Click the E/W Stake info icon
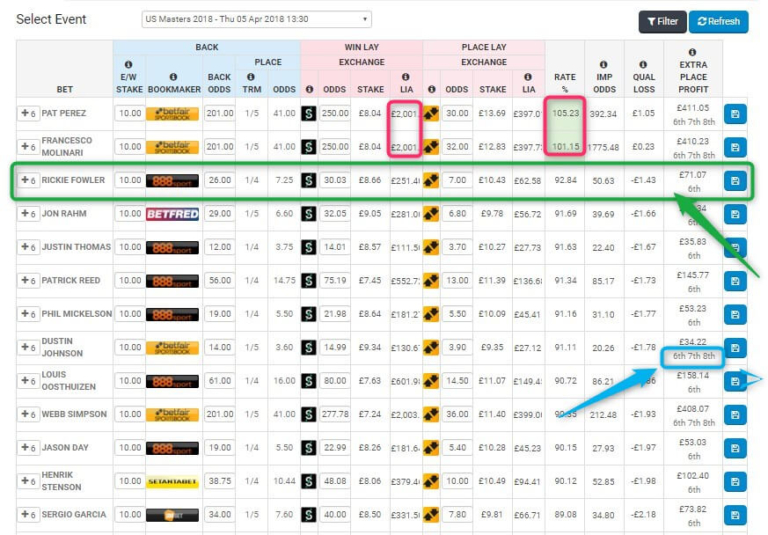The image size is (768, 535). coord(128,65)
